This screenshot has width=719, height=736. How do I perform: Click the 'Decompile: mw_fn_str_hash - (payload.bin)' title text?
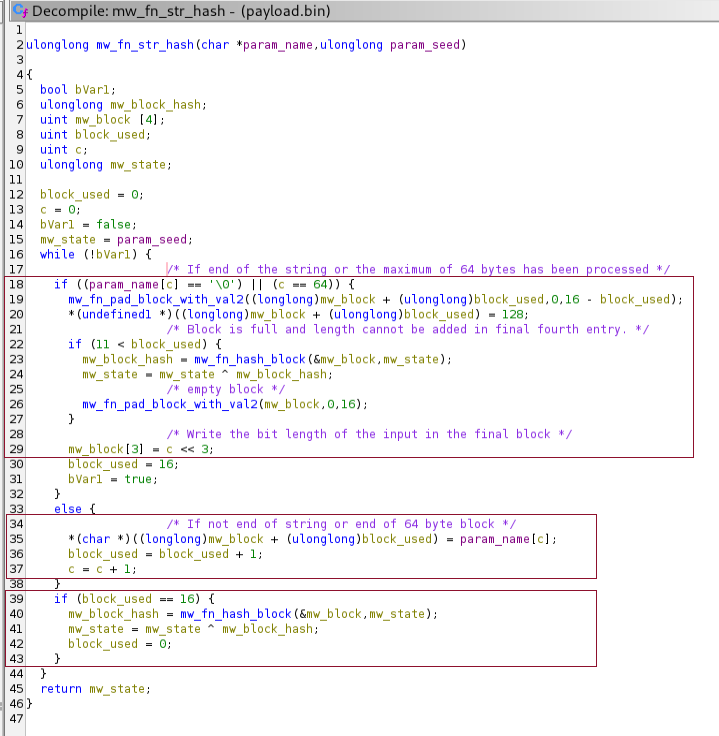click(181, 11)
